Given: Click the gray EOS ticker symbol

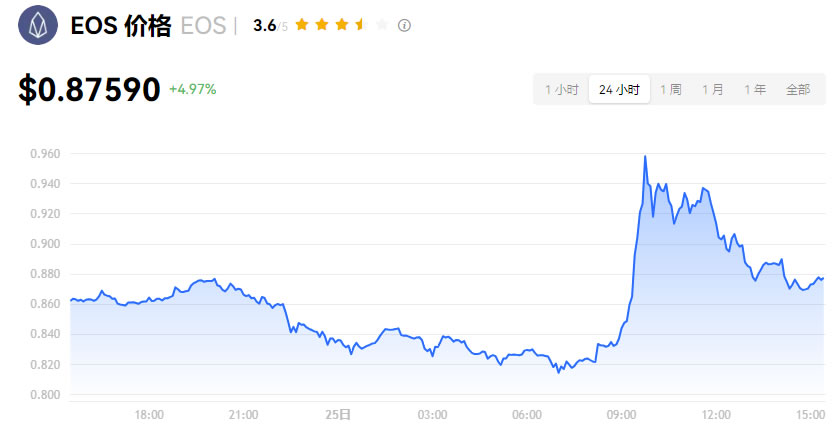Looking at the screenshot, I should pyautogui.click(x=203, y=27).
